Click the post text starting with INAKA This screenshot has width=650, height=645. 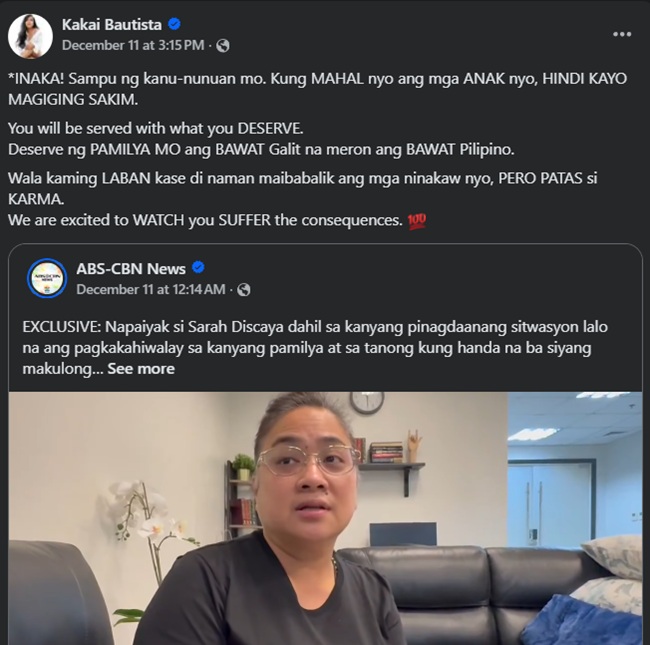point(317,89)
